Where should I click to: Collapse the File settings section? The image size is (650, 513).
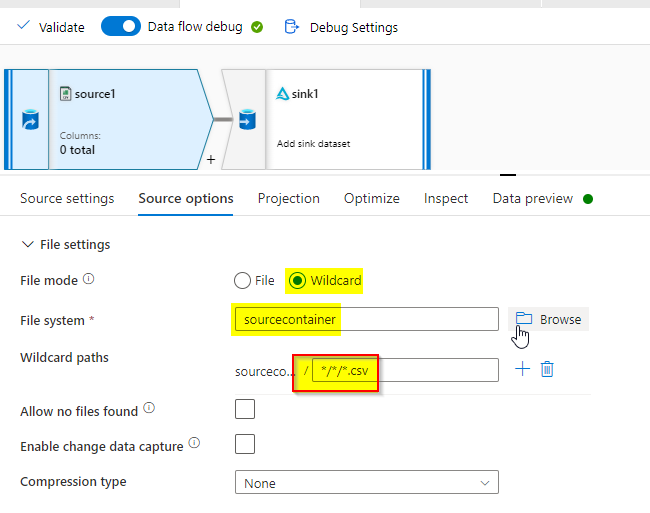(x=26, y=244)
